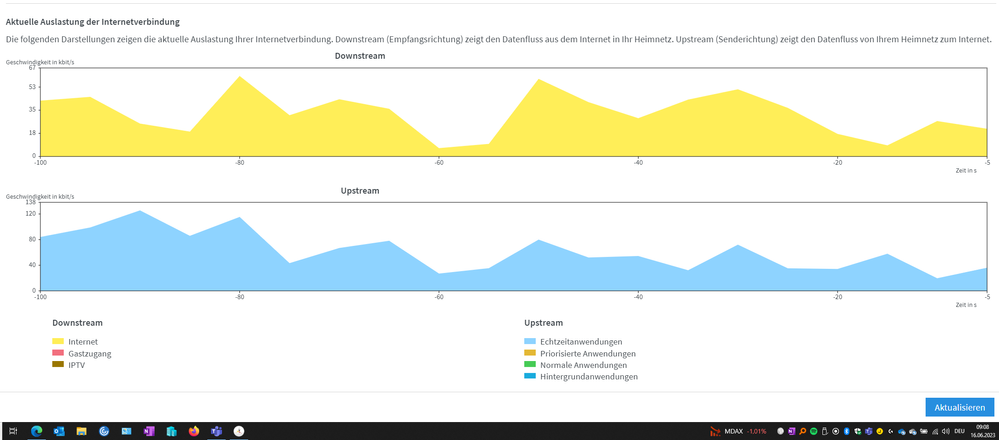Click the 'Normale Anwendungen' legend label
This screenshot has width=999, height=440.
tap(583, 365)
